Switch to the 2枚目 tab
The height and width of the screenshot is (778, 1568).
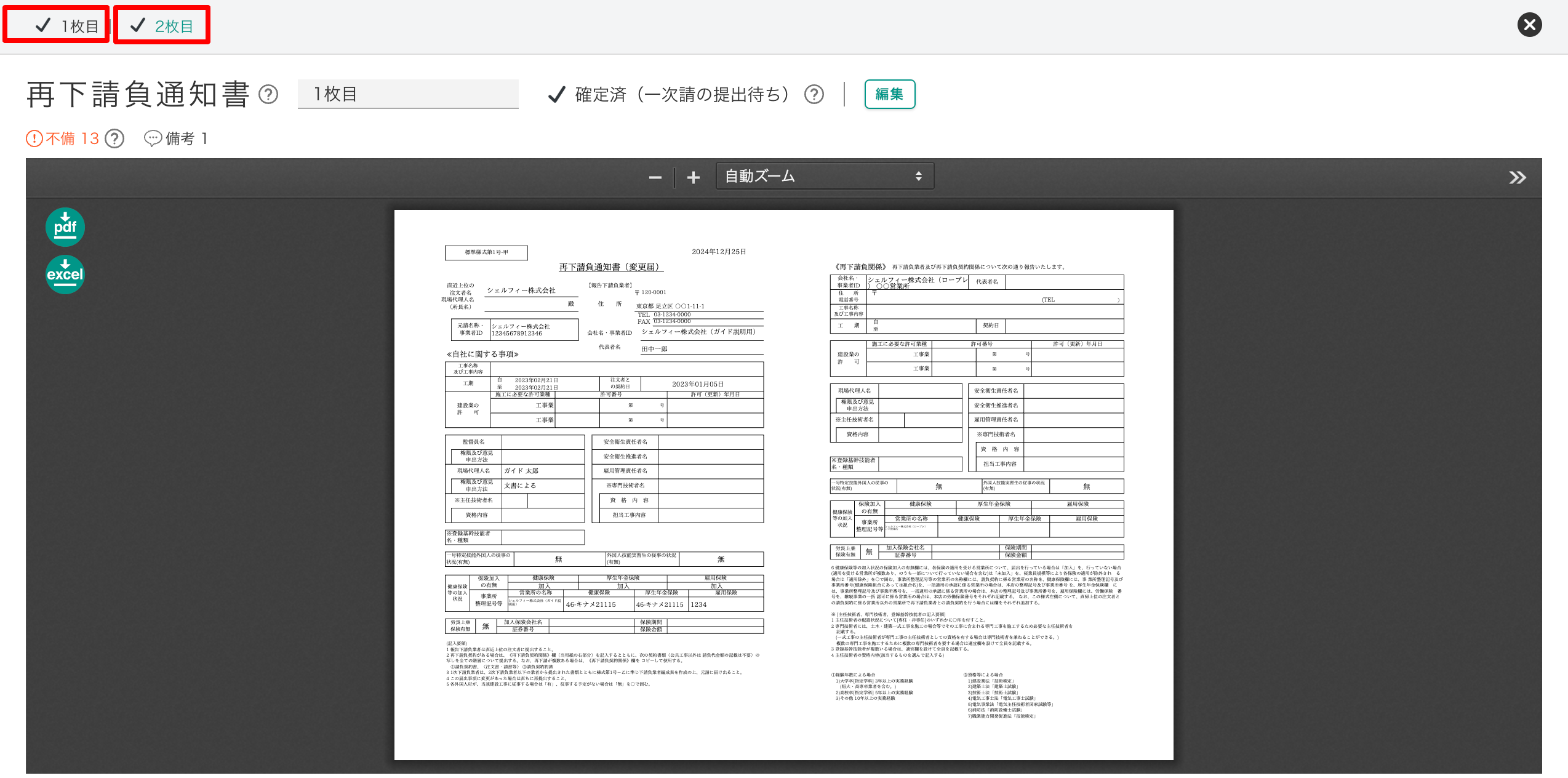(x=162, y=25)
